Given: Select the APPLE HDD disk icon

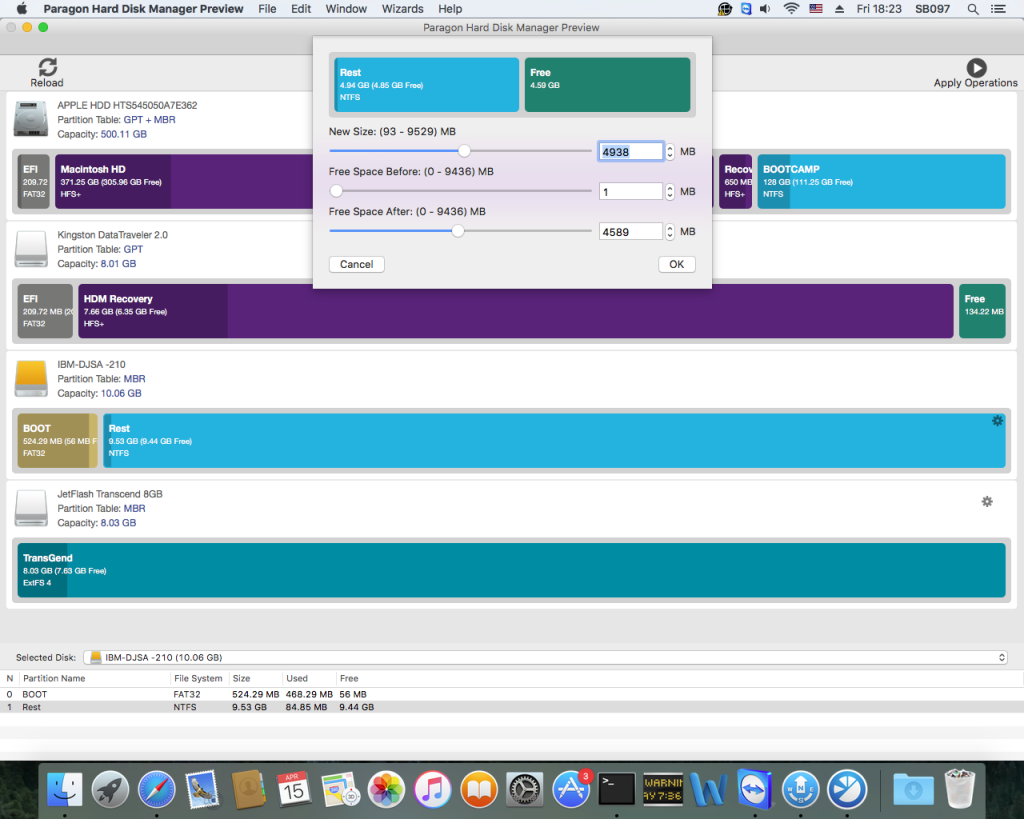Looking at the screenshot, I should pyautogui.click(x=31, y=119).
